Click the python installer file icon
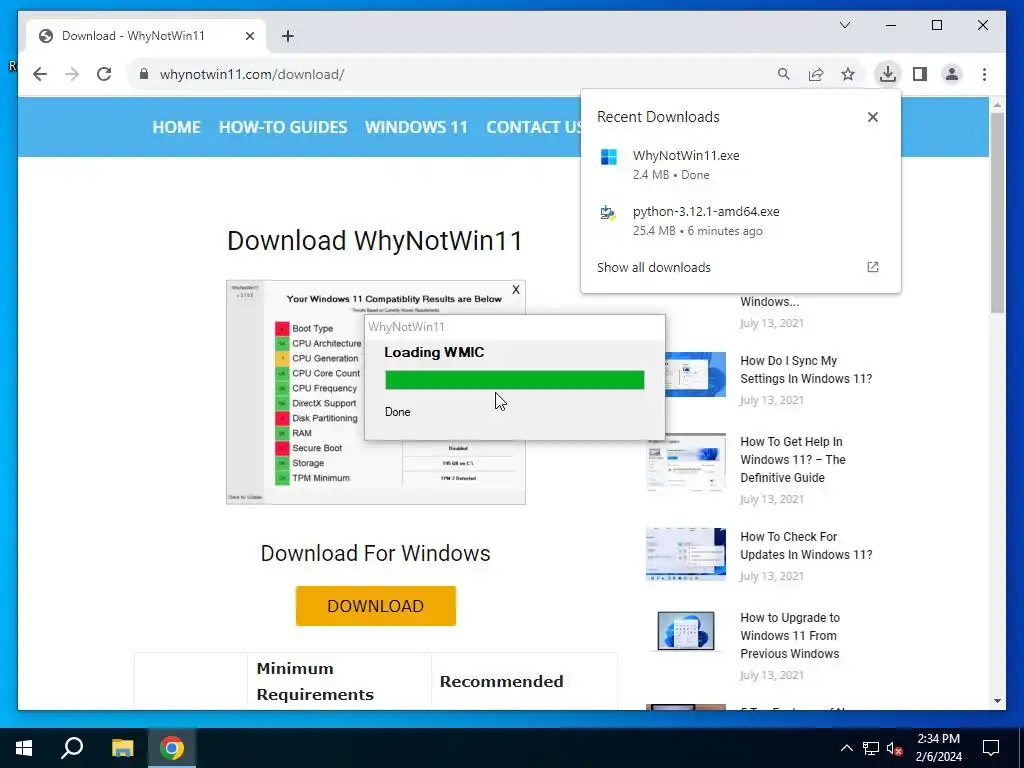 (x=608, y=213)
